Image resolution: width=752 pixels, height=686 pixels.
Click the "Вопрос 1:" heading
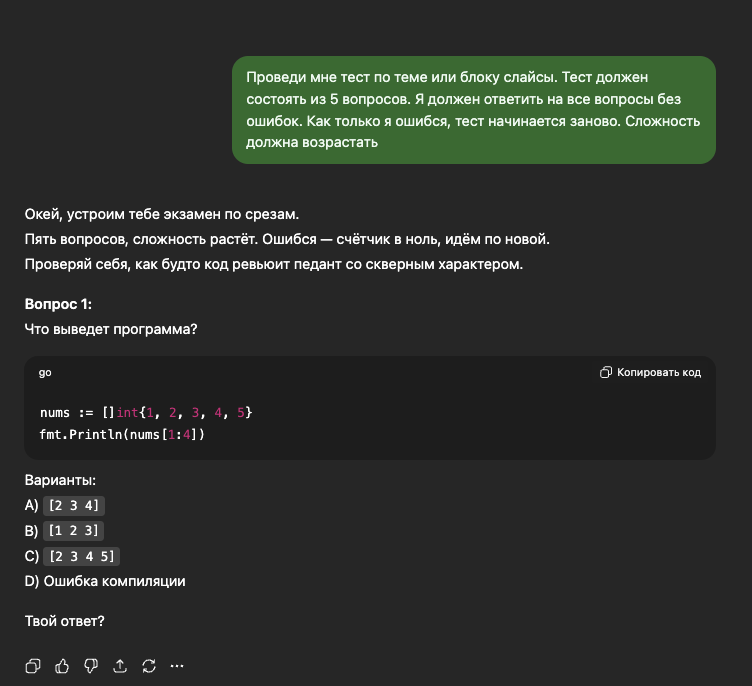click(65, 304)
